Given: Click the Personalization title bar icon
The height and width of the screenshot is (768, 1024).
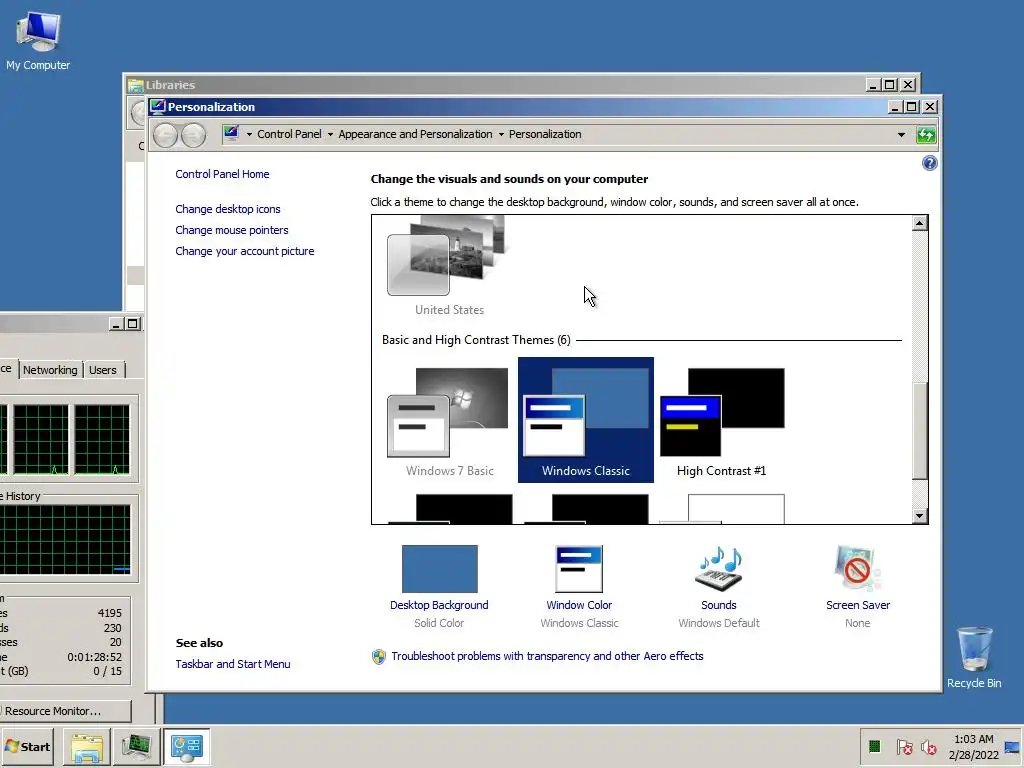Looking at the screenshot, I should point(157,106).
